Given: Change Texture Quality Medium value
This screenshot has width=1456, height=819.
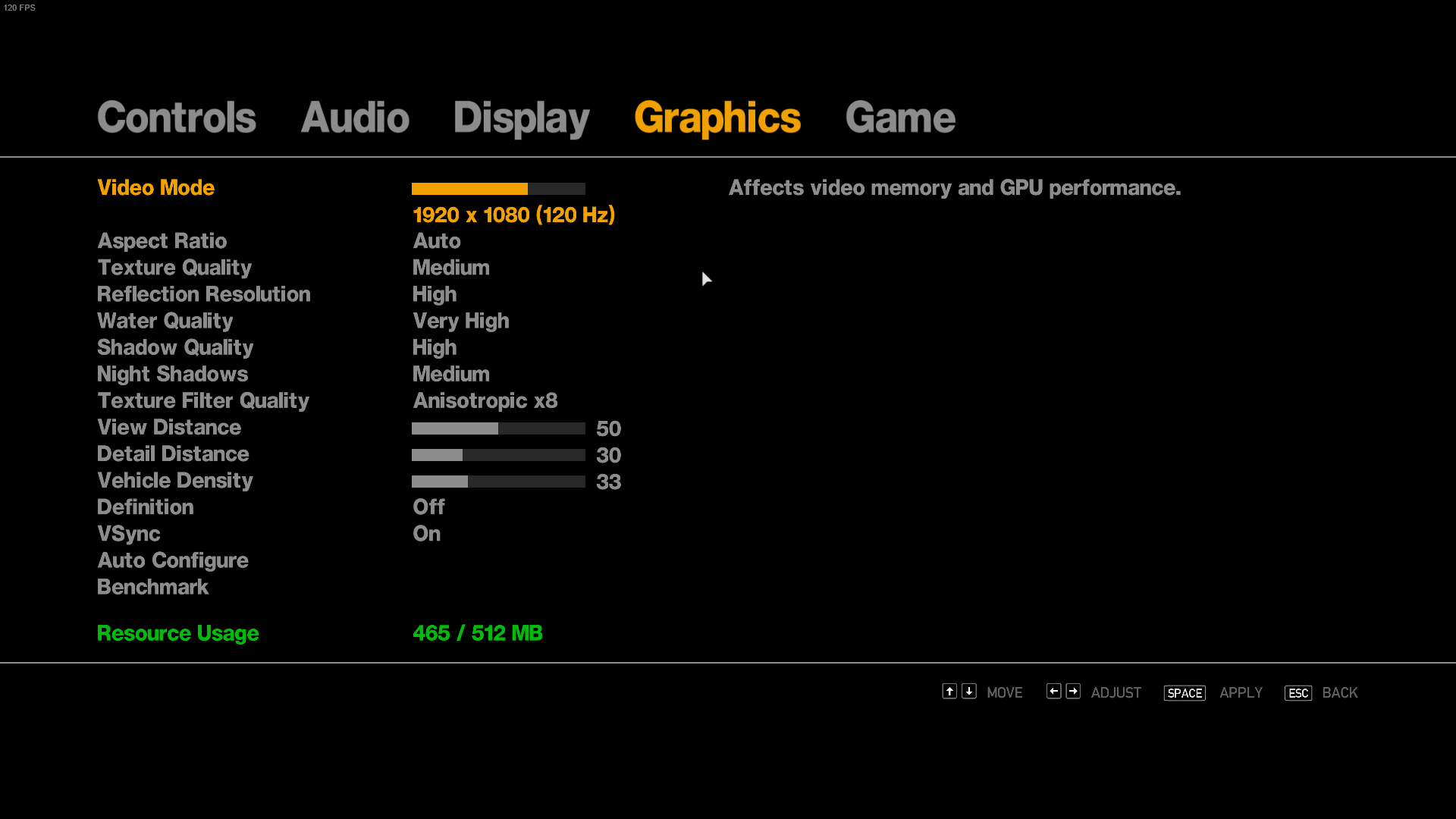Looking at the screenshot, I should tap(450, 268).
